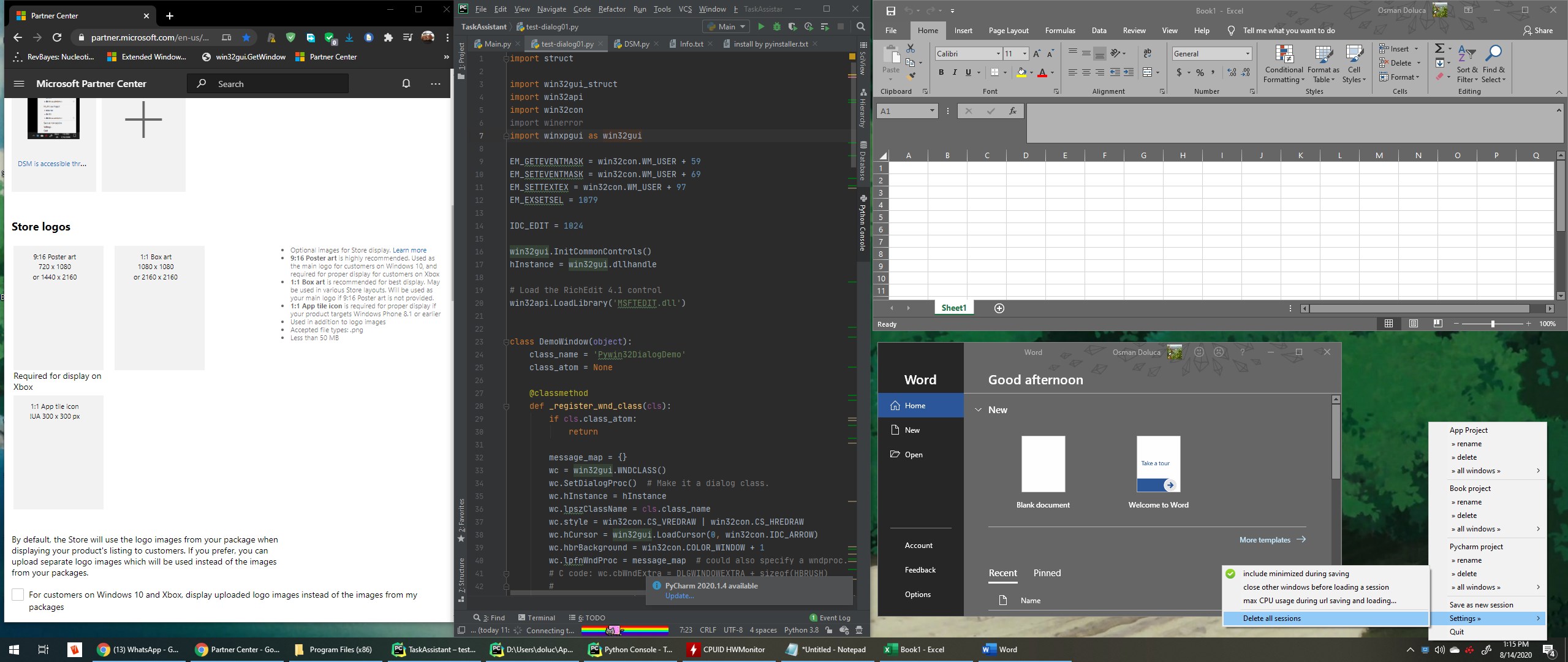Collapse the New section in Word
This screenshot has width=1568, height=662.
coord(978,410)
